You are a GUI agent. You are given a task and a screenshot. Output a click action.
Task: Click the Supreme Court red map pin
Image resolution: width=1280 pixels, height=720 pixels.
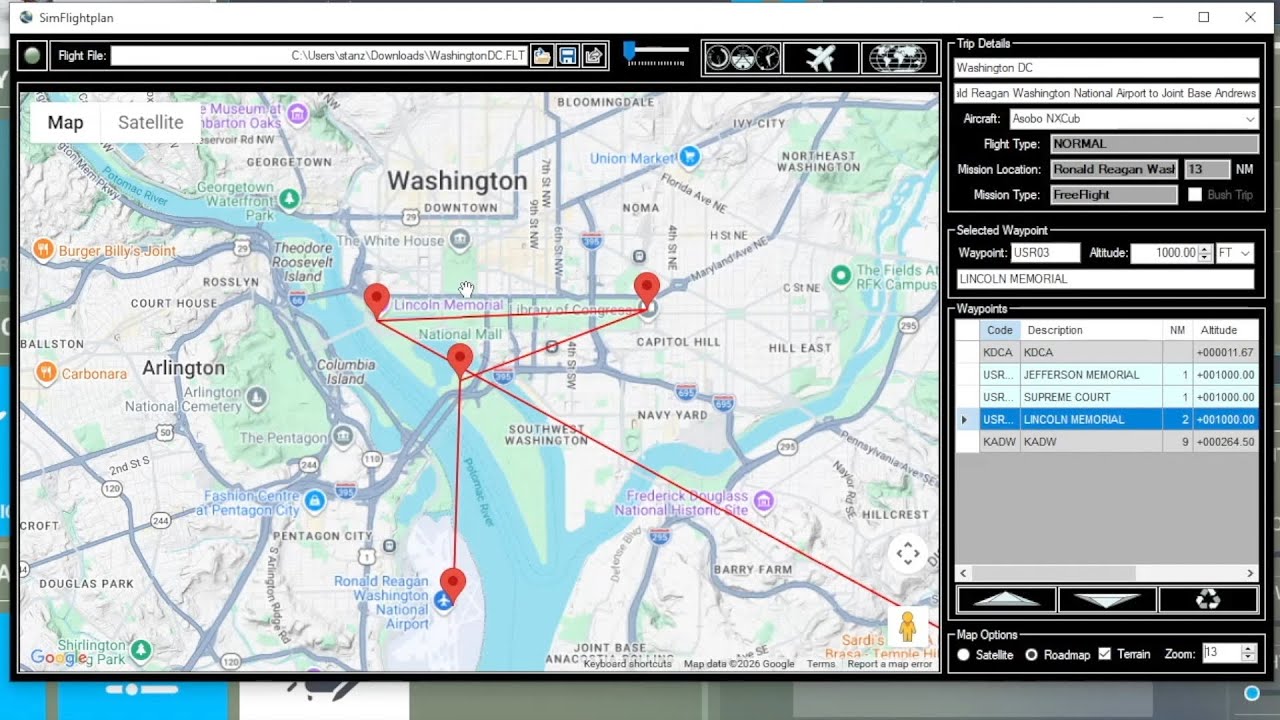click(x=647, y=289)
